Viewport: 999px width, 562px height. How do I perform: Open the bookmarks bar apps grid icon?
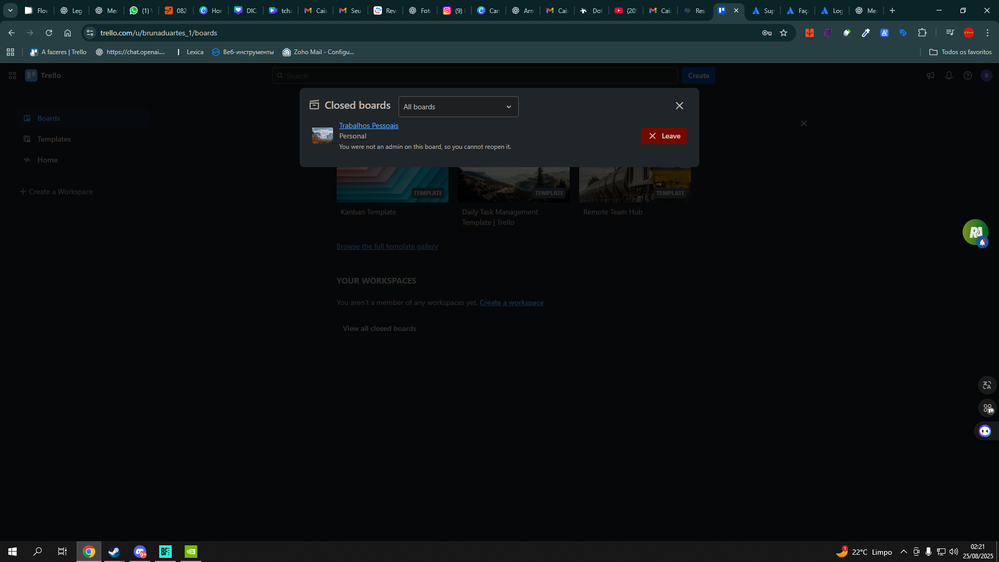pyautogui.click(x=10, y=52)
